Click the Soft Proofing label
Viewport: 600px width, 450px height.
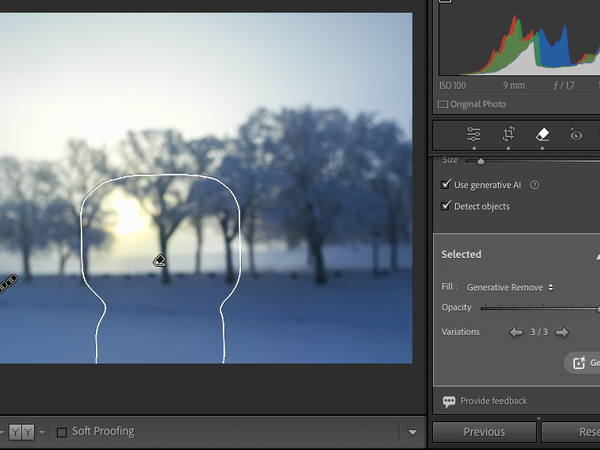click(103, 432)
